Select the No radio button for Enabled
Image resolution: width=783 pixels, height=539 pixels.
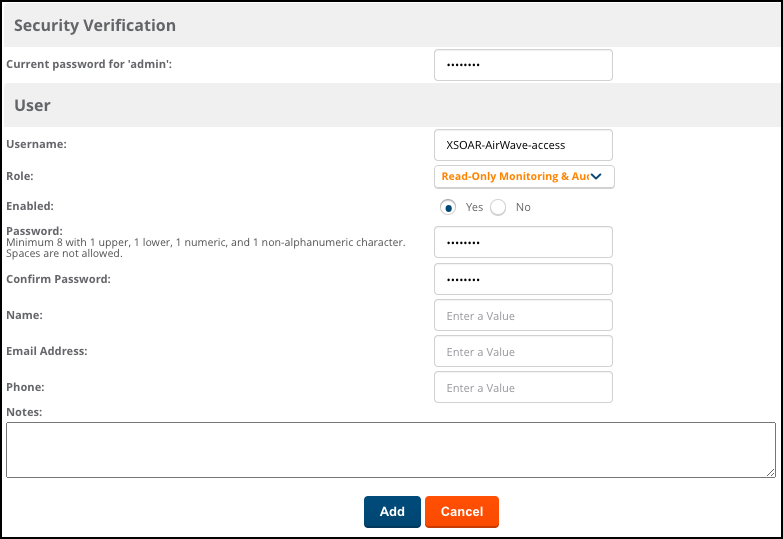click(498, 207)
